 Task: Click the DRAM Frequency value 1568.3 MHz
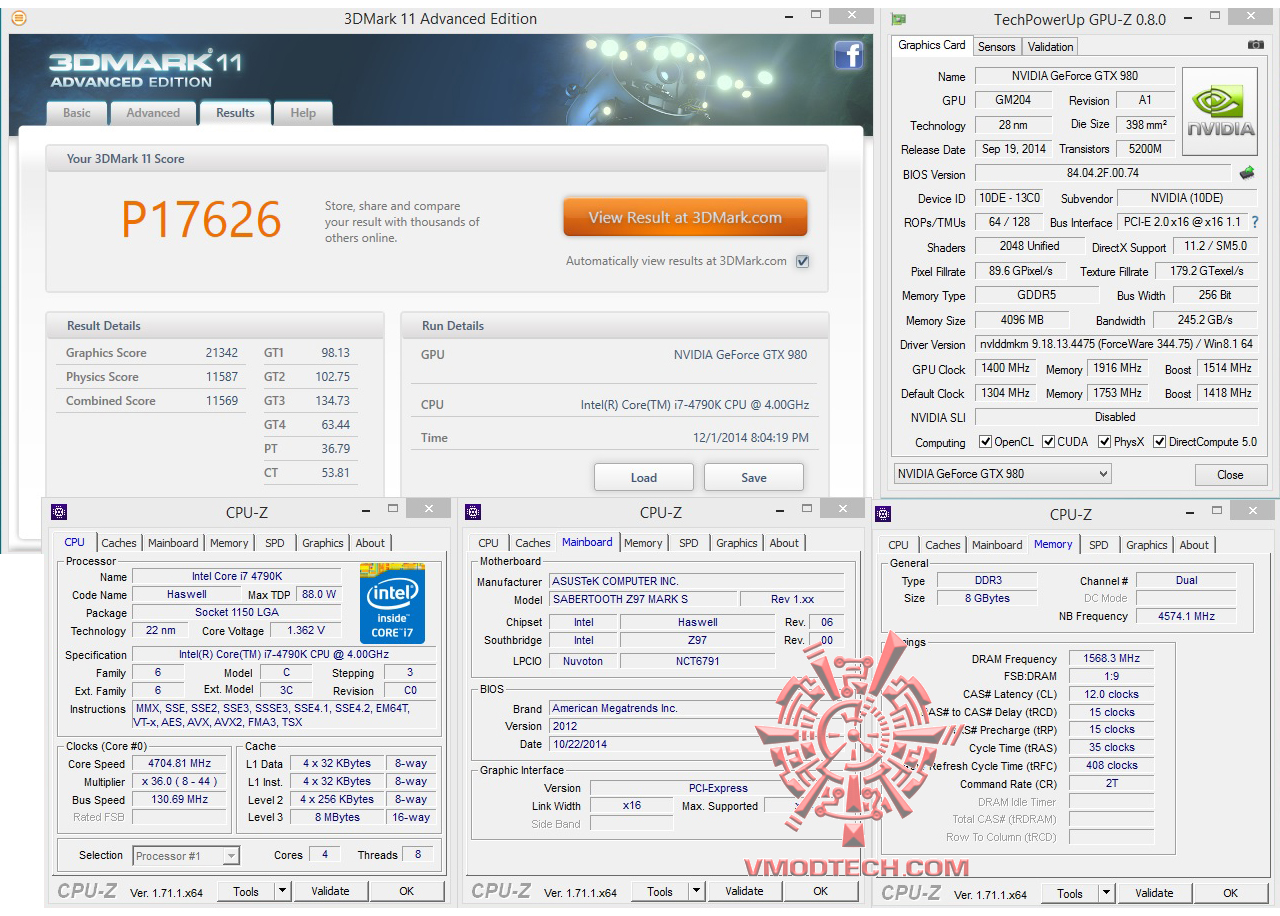pyautogui.click(x=1111, y=659)
